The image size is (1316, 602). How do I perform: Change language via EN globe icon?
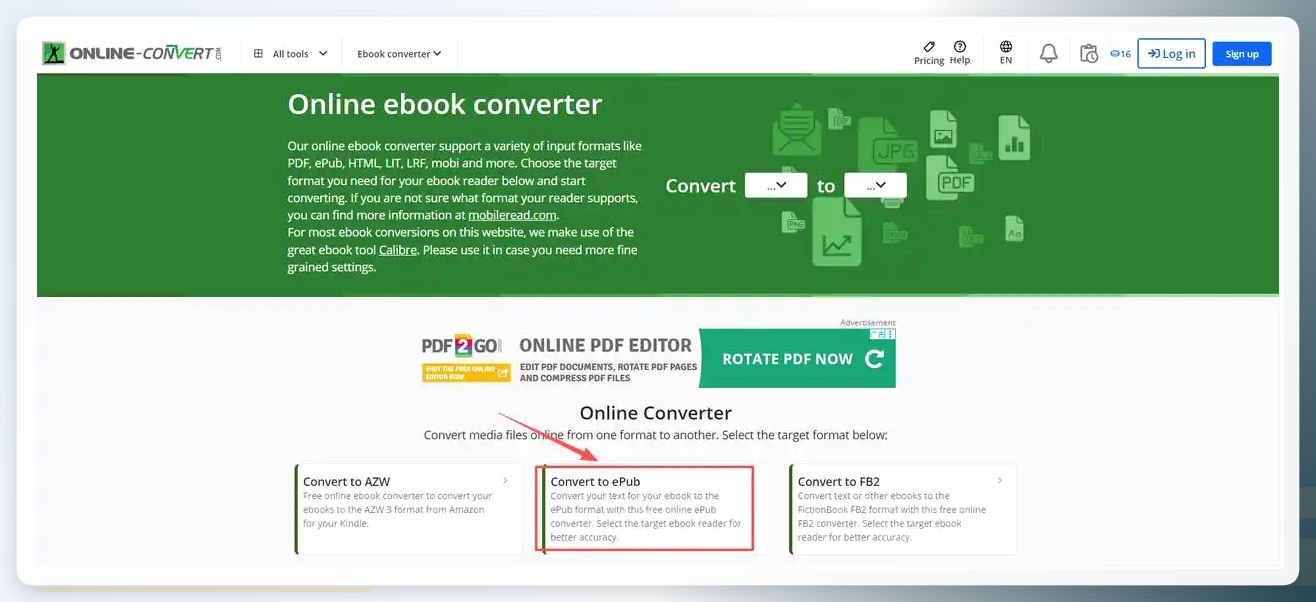tap(1006, 53)
